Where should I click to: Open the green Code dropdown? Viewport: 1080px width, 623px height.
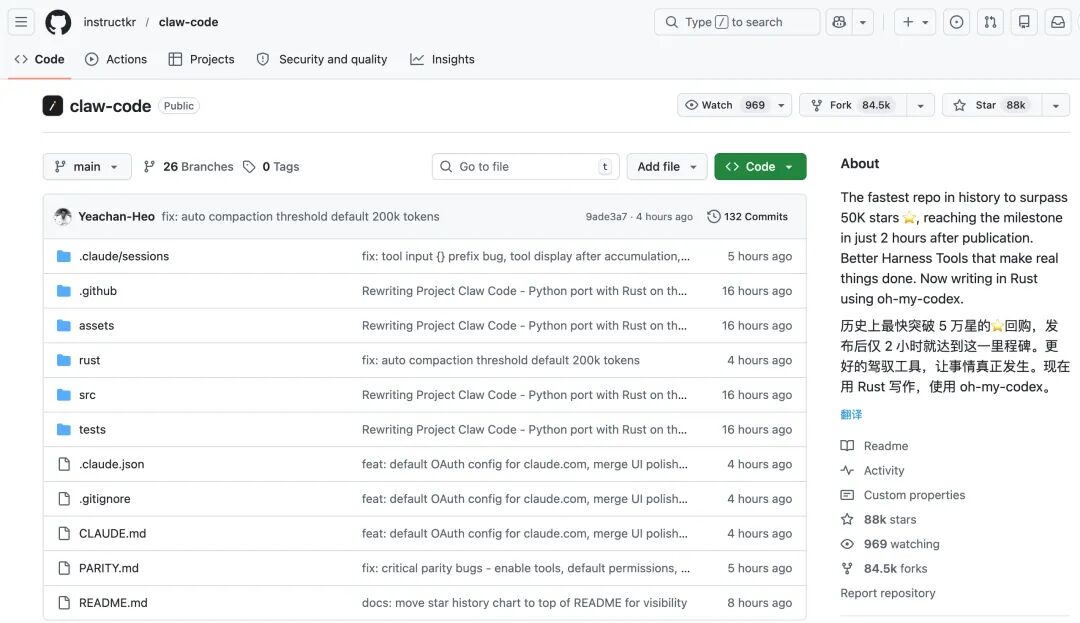(x=760, y=167)
